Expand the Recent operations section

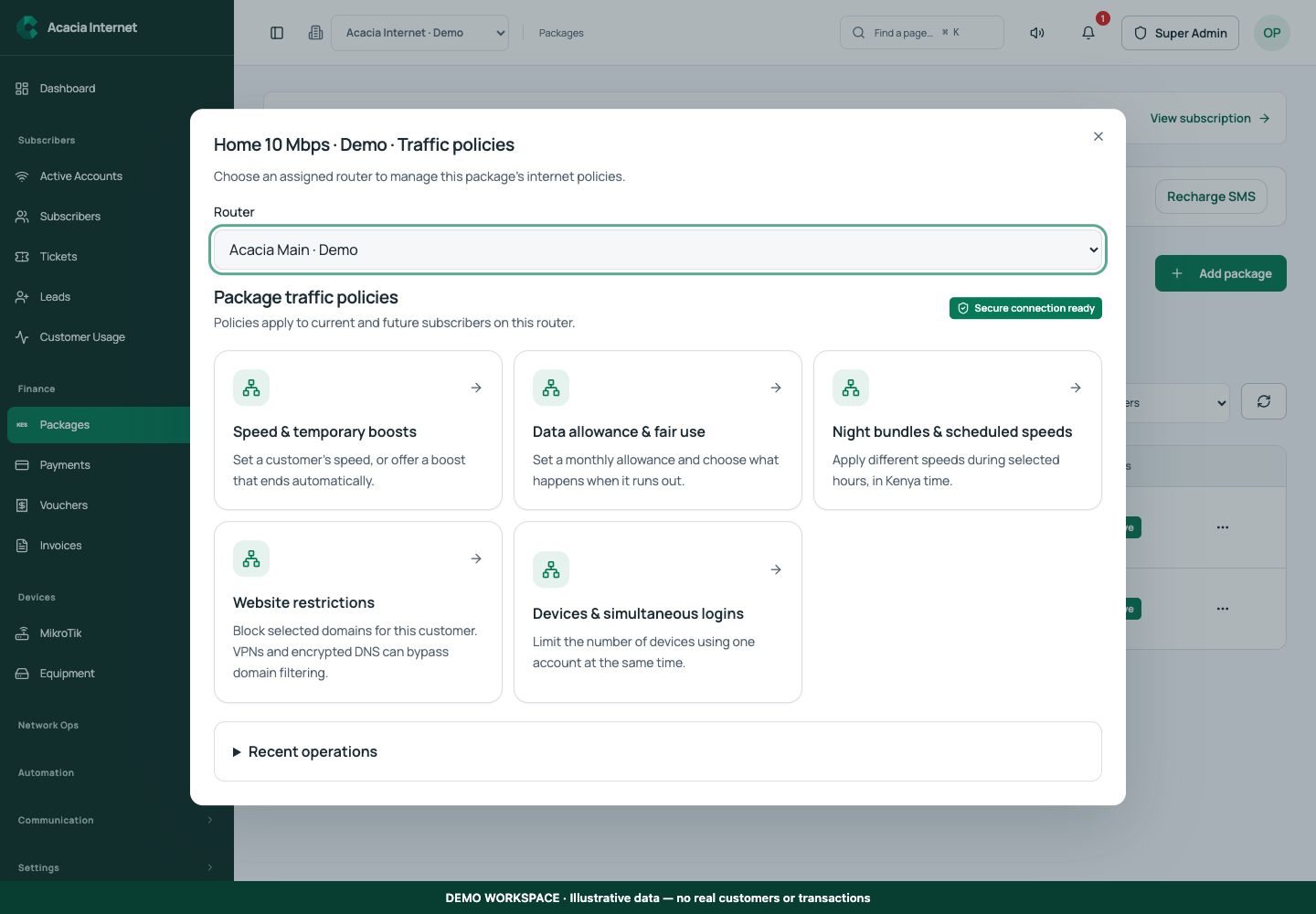pyautogui.click(x=658, y=751)
